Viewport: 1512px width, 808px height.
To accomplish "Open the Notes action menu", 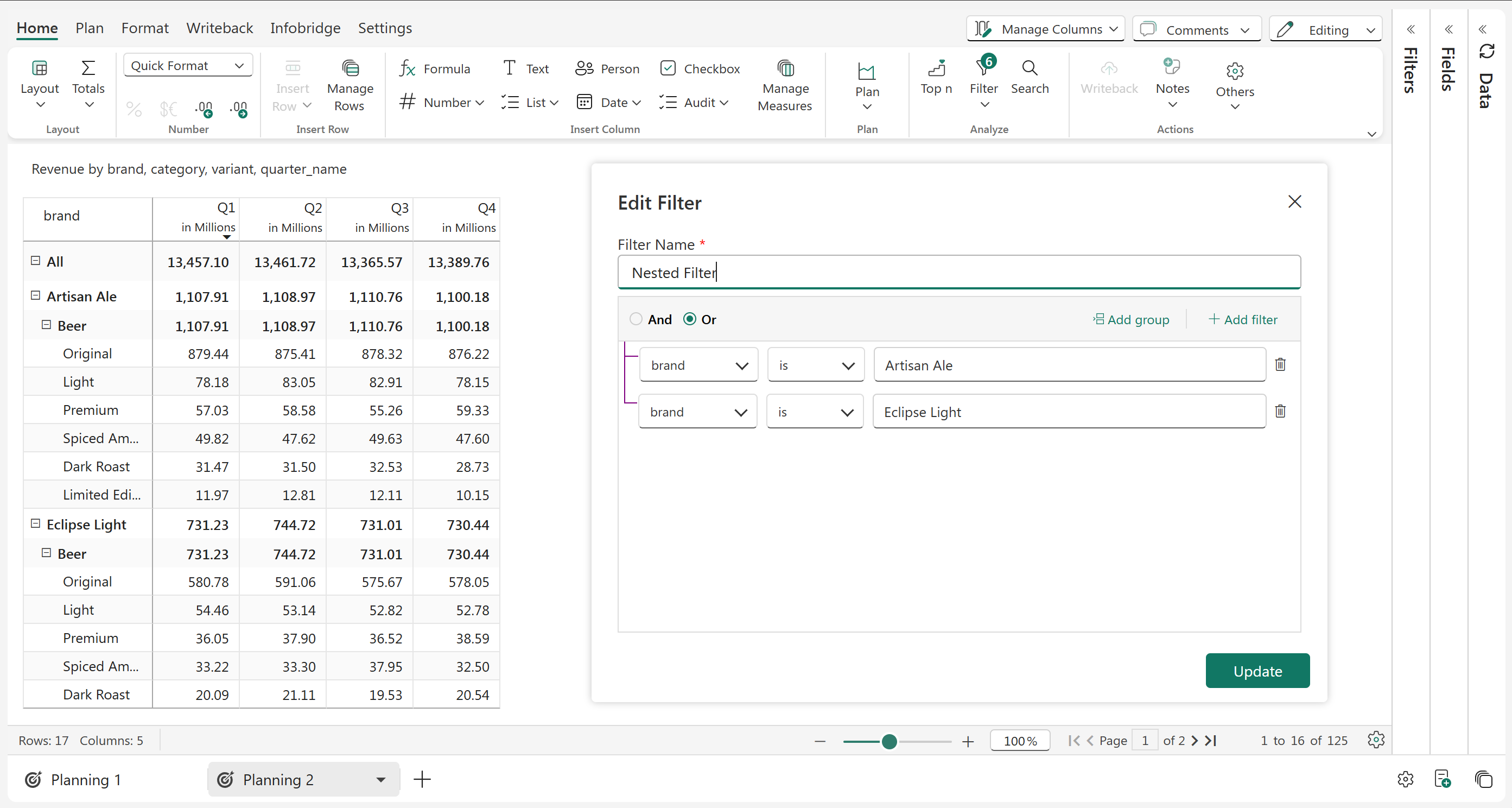I will click(x=1172, y=86).
